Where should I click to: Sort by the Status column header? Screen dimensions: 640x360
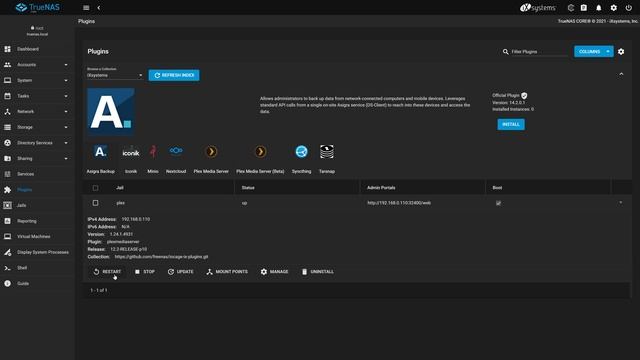pyautogui.click(x=248, y=188)
